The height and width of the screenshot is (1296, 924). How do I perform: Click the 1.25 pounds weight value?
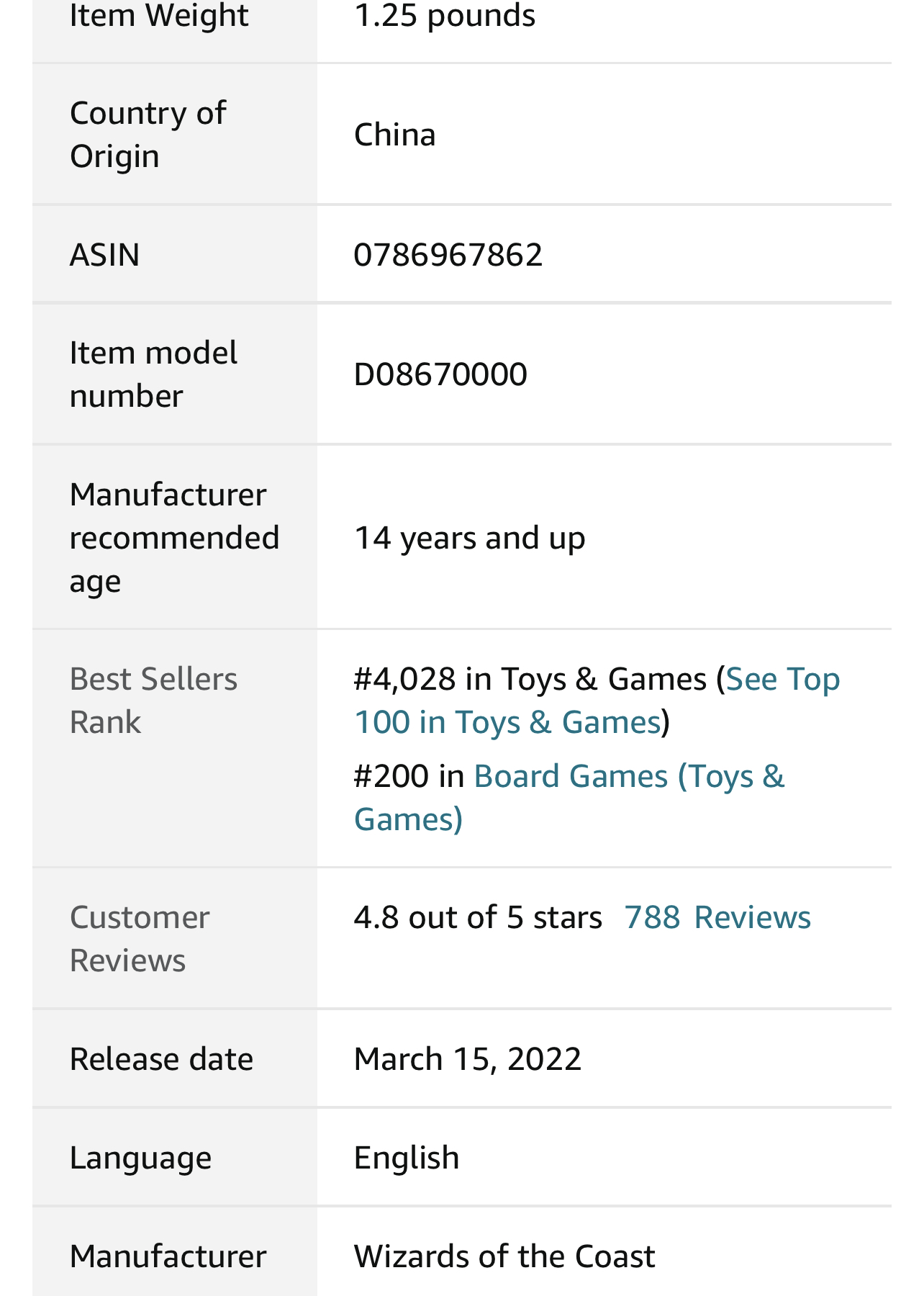[445, 16]
